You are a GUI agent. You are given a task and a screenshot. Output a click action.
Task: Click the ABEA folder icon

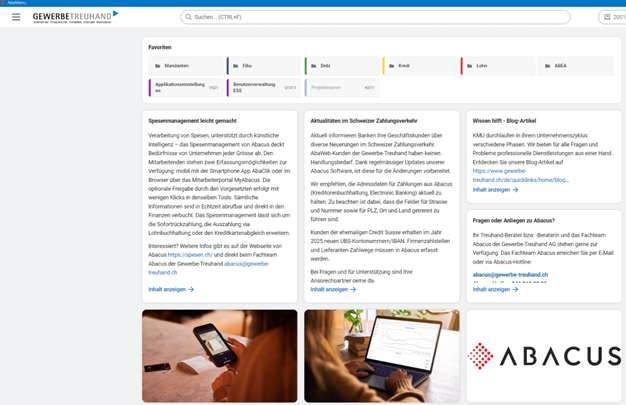coord(547,66)
